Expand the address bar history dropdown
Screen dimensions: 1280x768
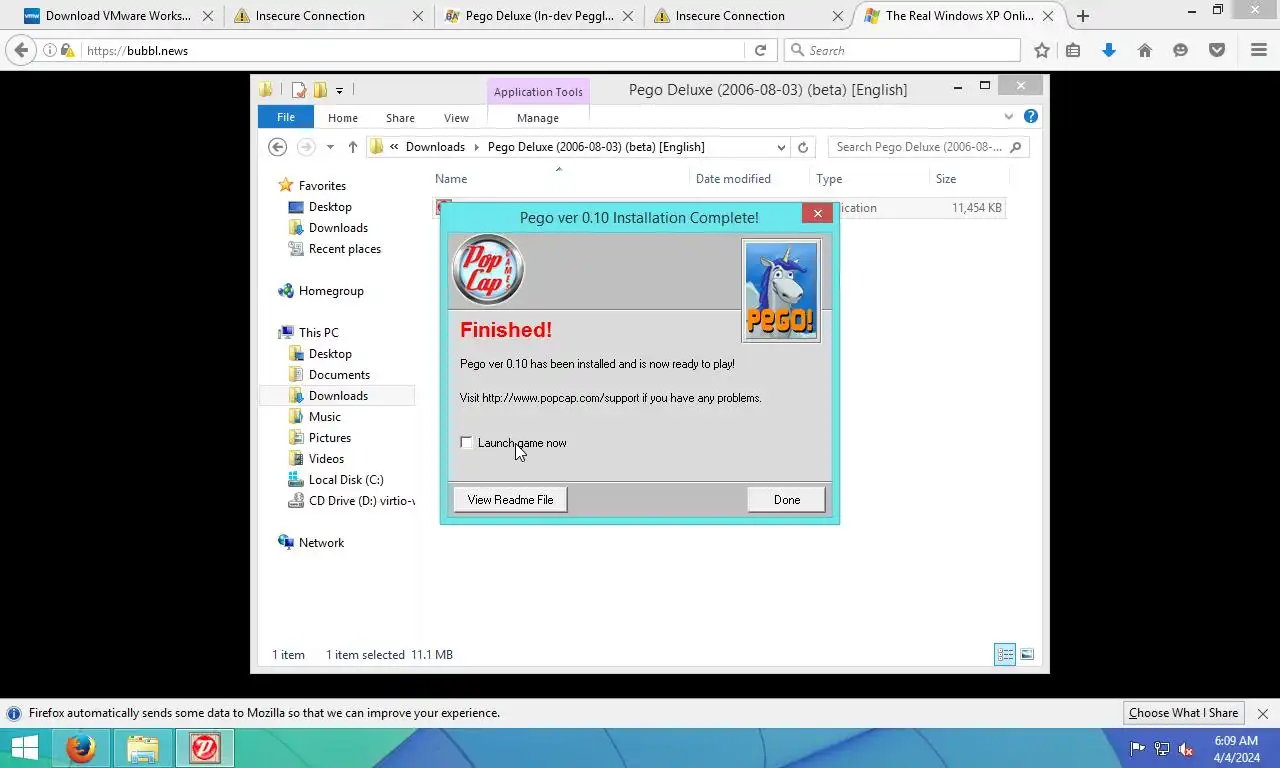point(781,147)
